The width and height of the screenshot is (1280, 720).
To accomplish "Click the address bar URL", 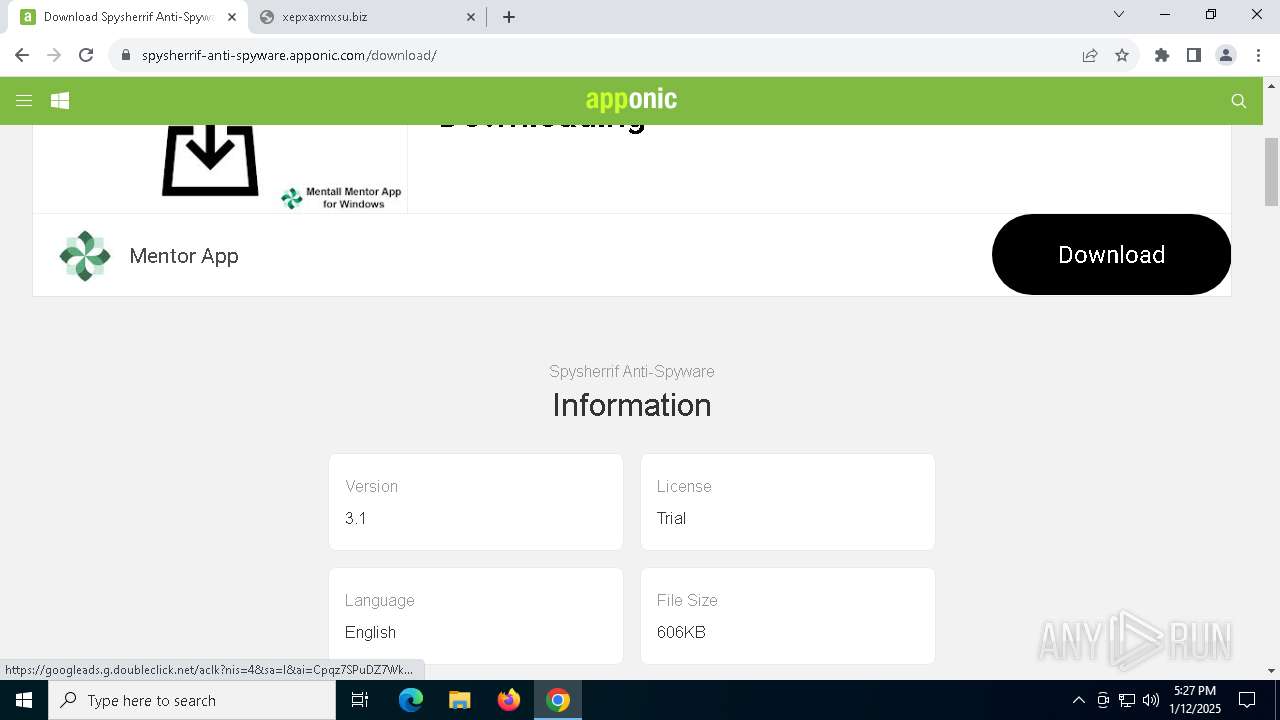I will (289, 55).
